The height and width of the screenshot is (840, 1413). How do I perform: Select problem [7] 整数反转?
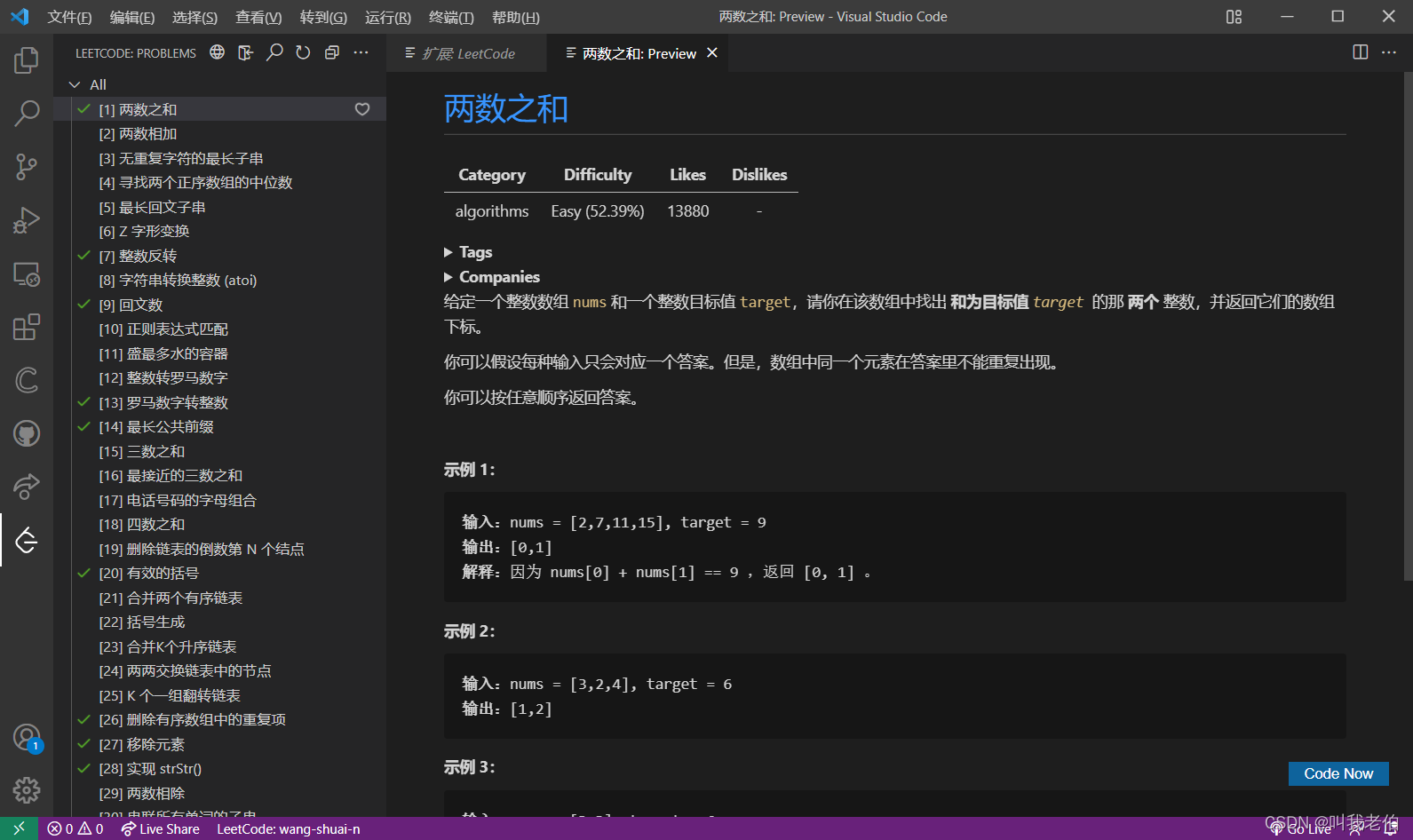click(x=220, y=256)
